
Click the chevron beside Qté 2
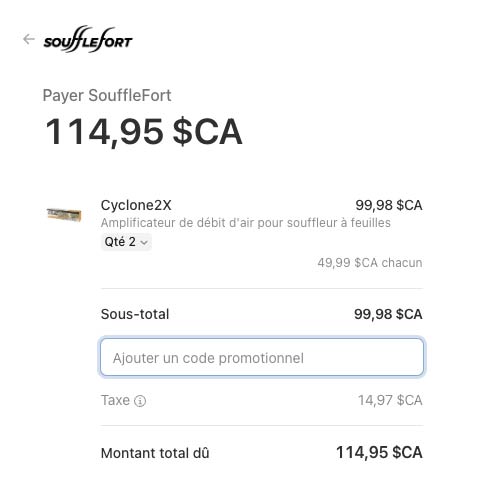coord(144,243)
